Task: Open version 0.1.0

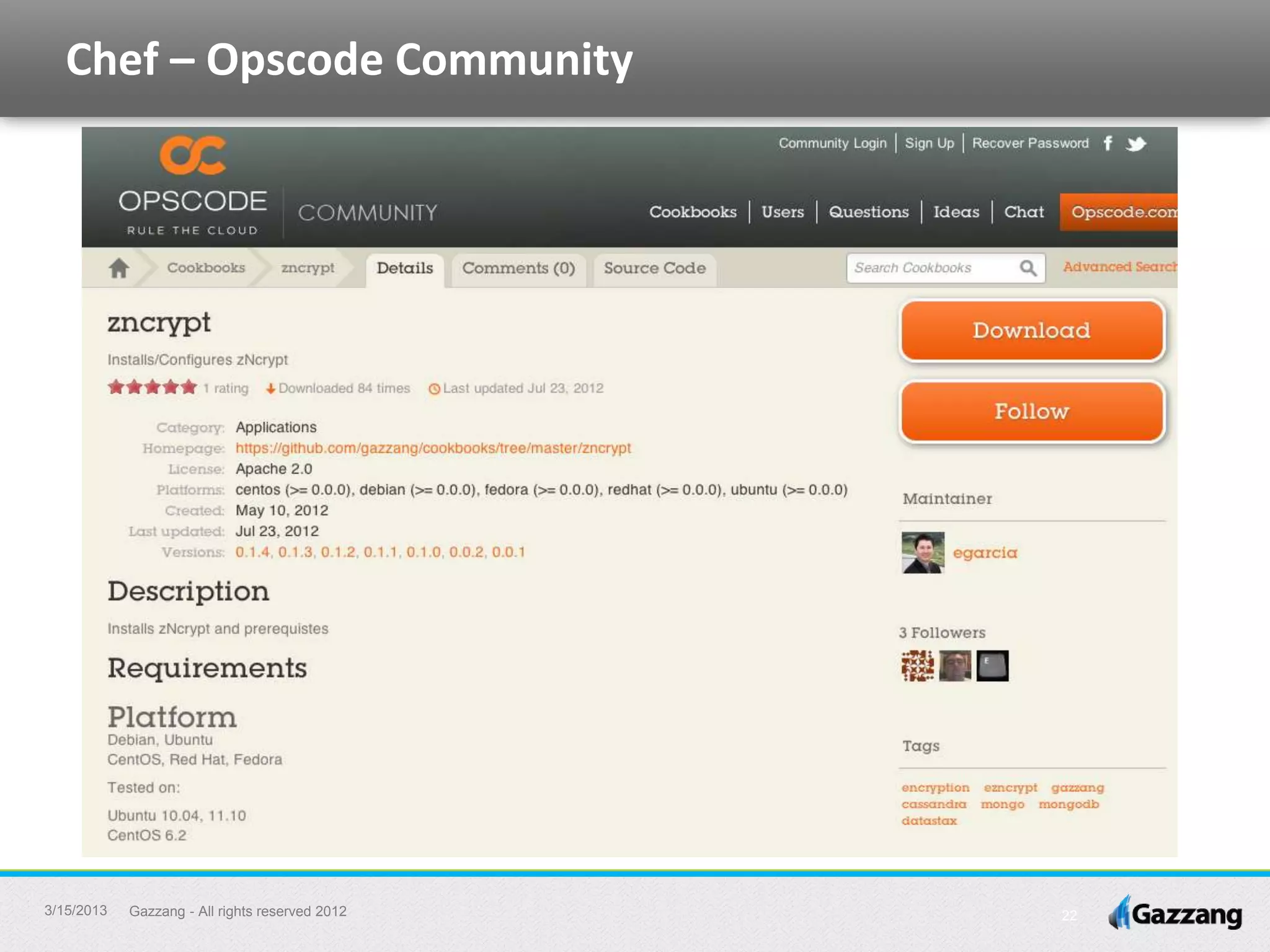Action: 424,552
